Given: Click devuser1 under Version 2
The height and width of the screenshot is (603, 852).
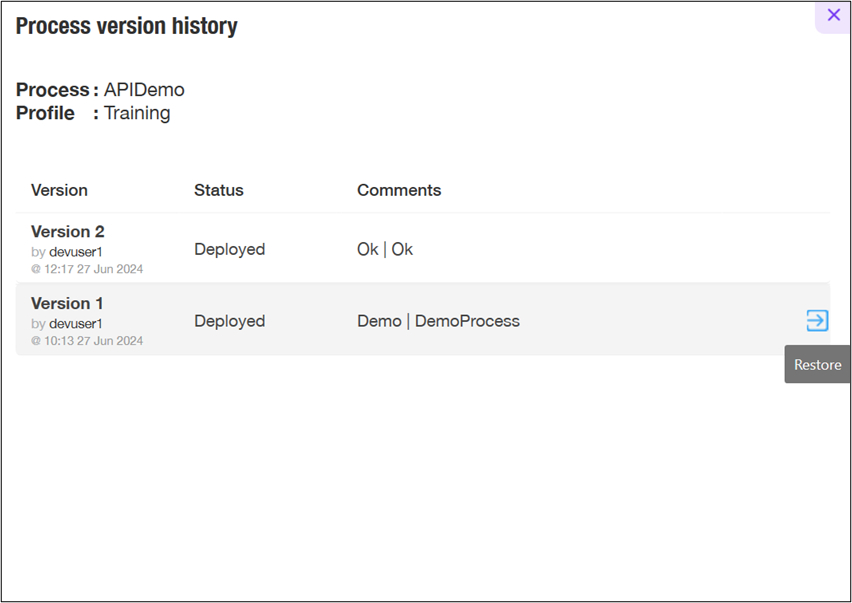Looking at the screenshot, I should (x=76, y=252).
